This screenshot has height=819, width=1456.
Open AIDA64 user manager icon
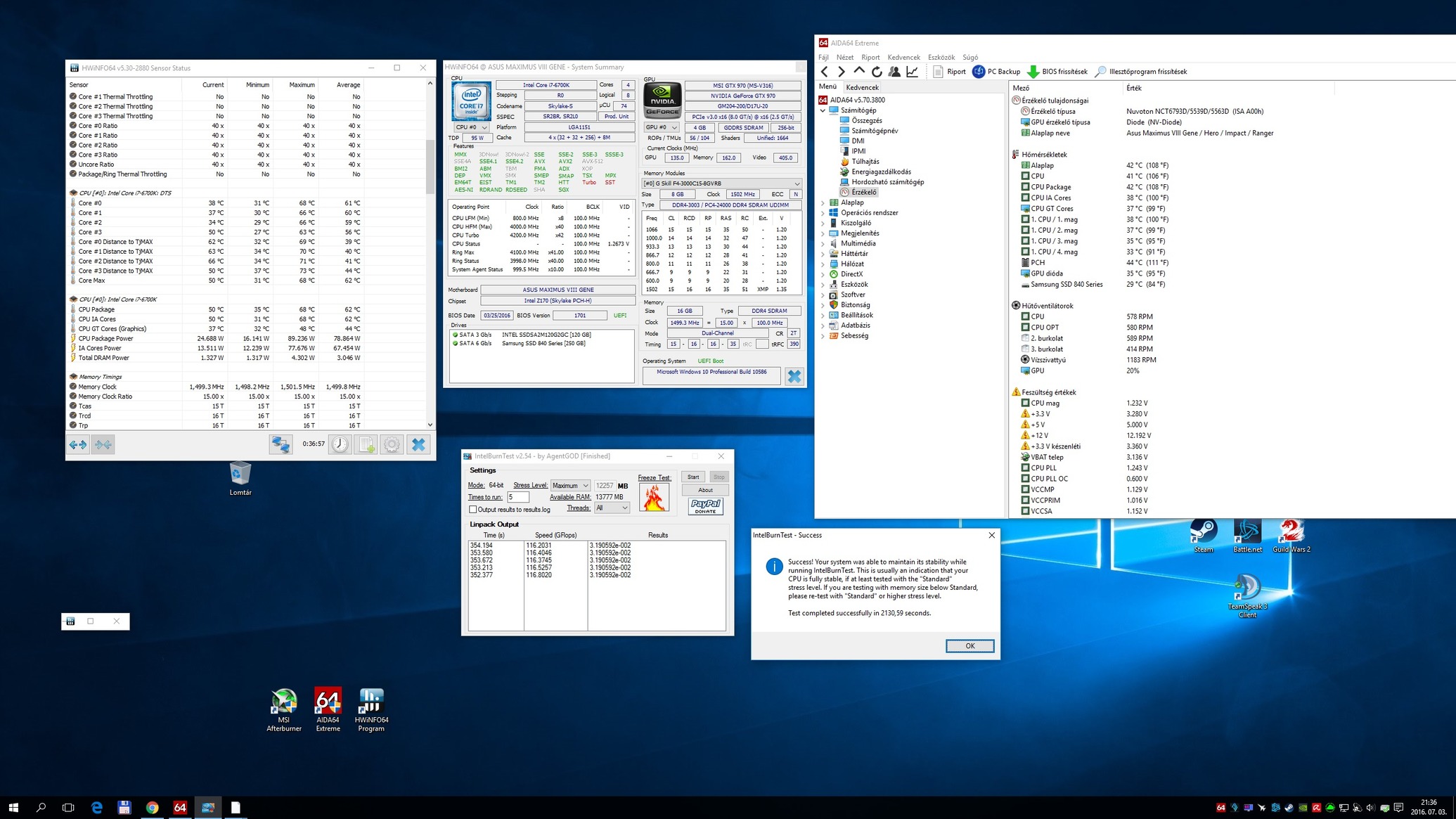coord(894,72)
